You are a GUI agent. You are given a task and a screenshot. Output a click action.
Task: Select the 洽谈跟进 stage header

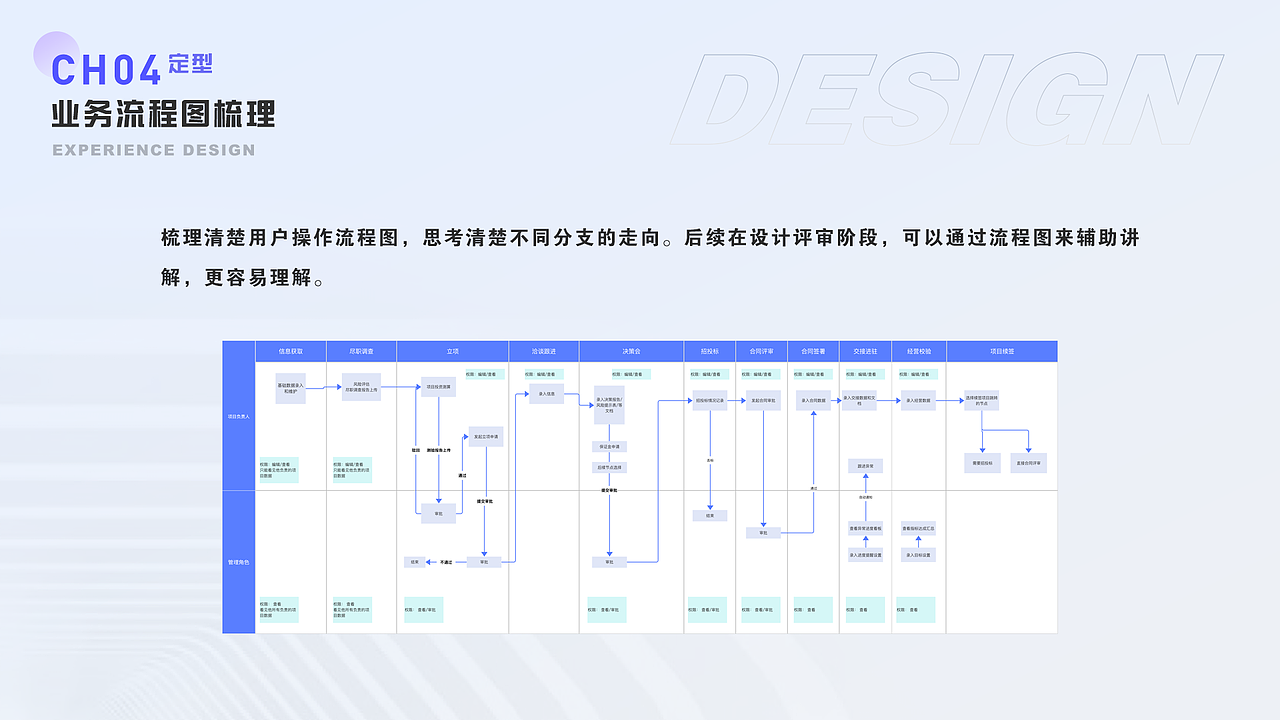pos(546,351)
